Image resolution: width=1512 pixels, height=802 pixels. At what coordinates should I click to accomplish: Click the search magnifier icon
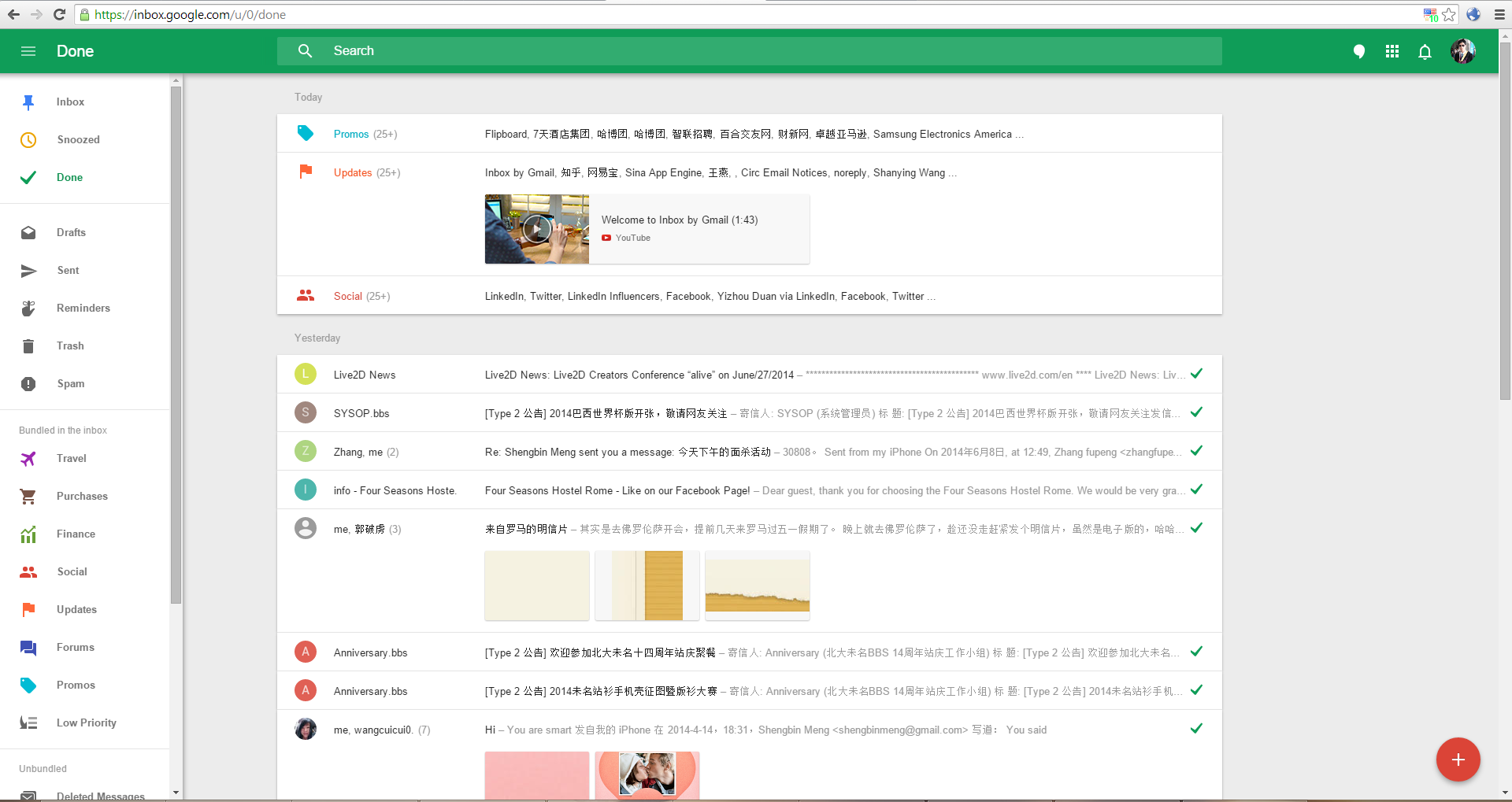point(306,51)
